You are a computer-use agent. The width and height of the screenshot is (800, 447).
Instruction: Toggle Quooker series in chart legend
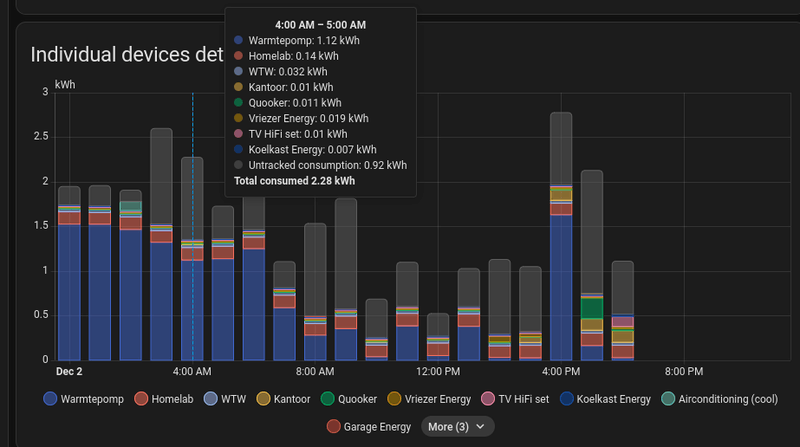click(349, 399)
